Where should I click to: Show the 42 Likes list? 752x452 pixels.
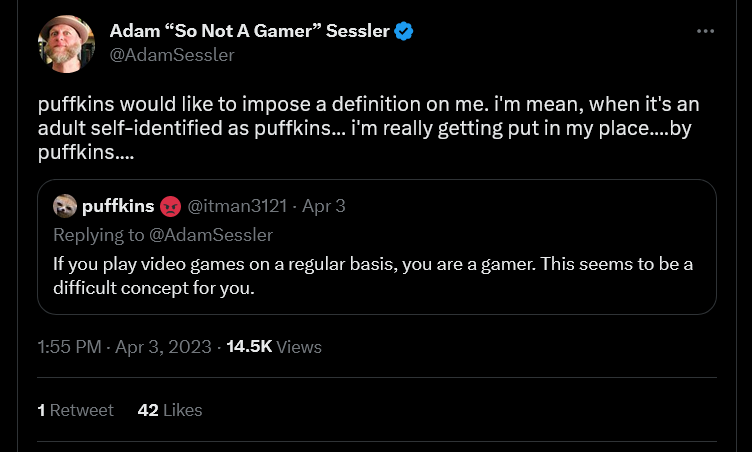(170, 410)
